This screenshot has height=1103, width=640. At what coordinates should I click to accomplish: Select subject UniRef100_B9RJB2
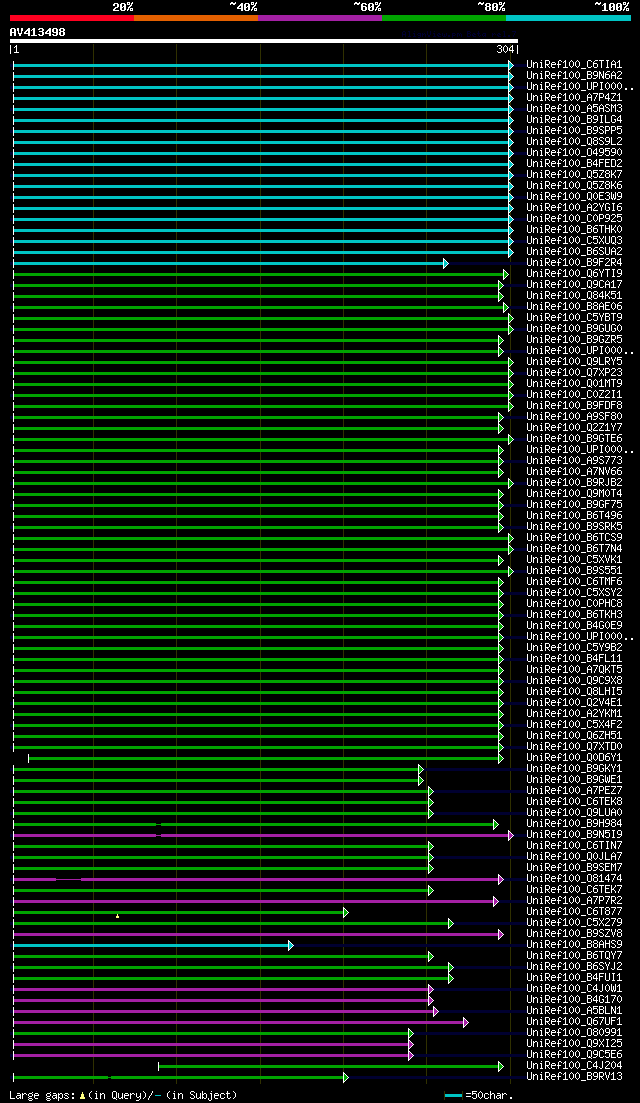coord(574,483)
